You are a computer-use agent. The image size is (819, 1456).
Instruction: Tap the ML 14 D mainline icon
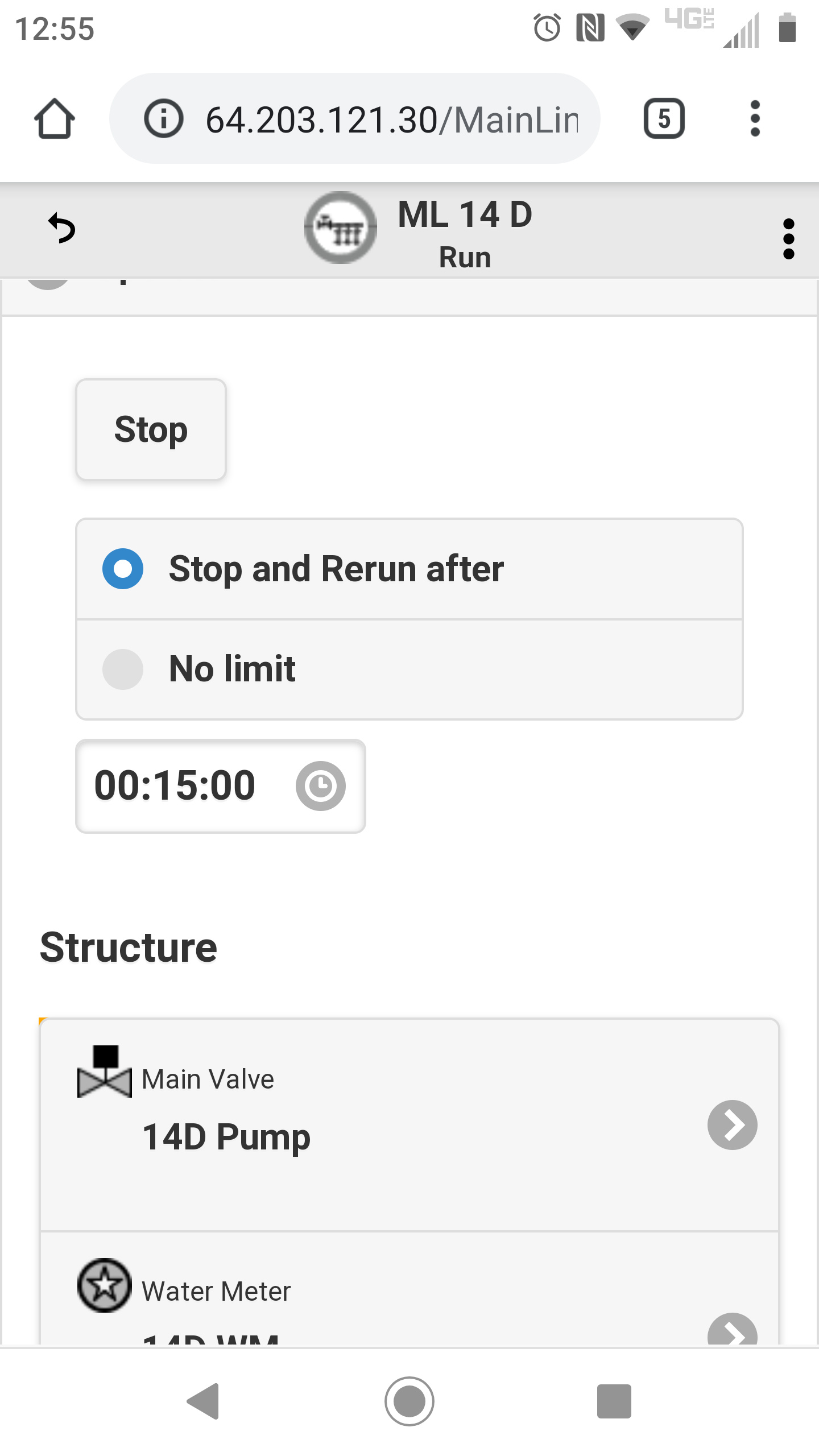(340, 227)
